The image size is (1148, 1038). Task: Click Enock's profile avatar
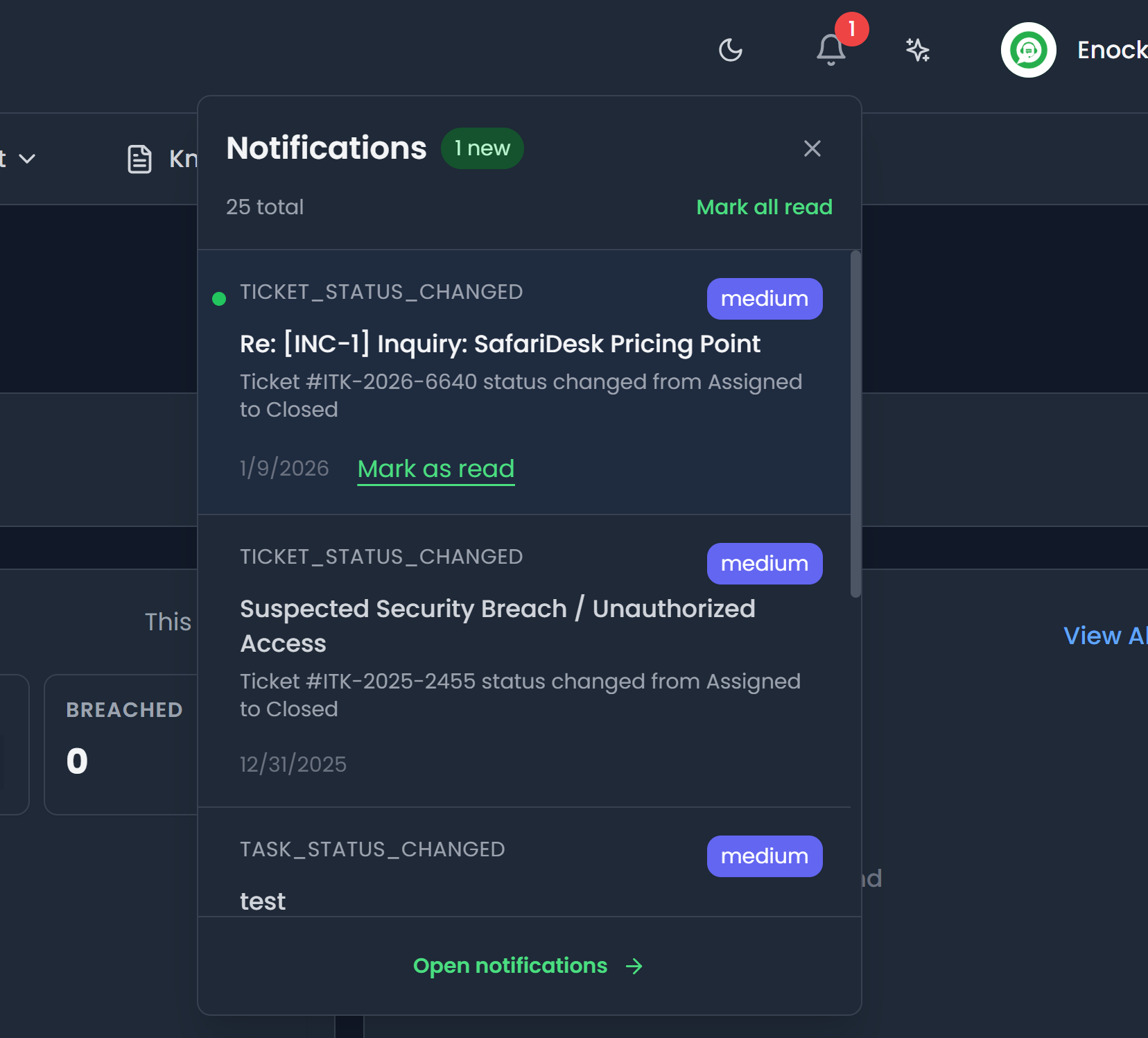(1028, 50)
